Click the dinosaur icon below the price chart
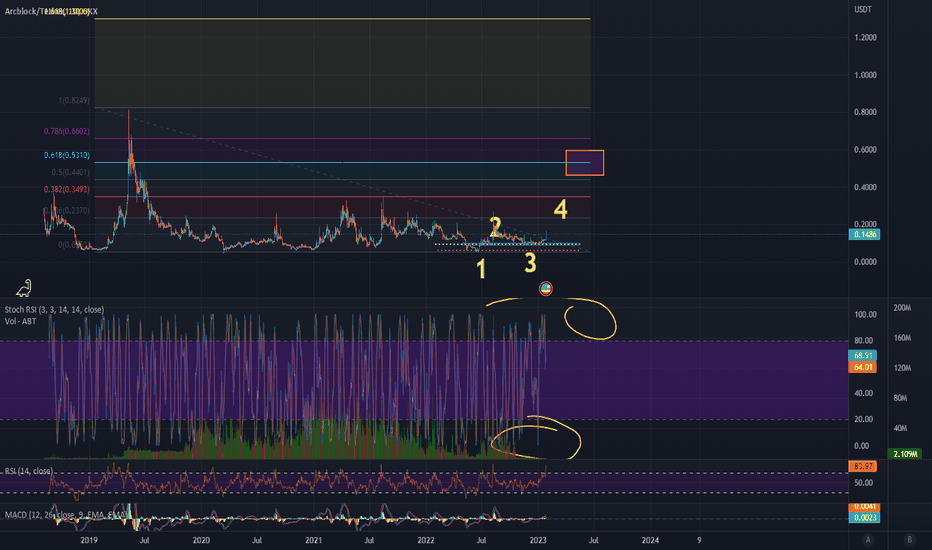The width and height of the screenshot is (932, 550). (x=24, y=288)
